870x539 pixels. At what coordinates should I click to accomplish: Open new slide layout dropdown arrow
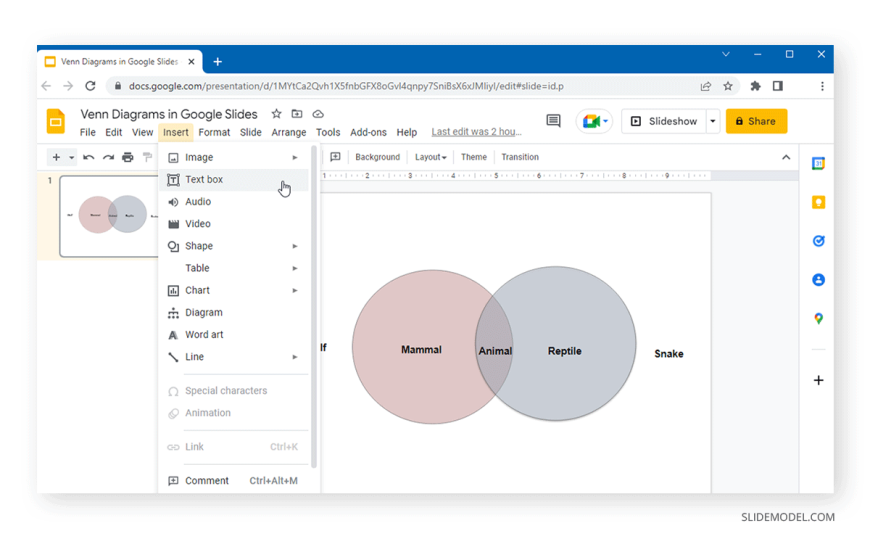point(72,158)
